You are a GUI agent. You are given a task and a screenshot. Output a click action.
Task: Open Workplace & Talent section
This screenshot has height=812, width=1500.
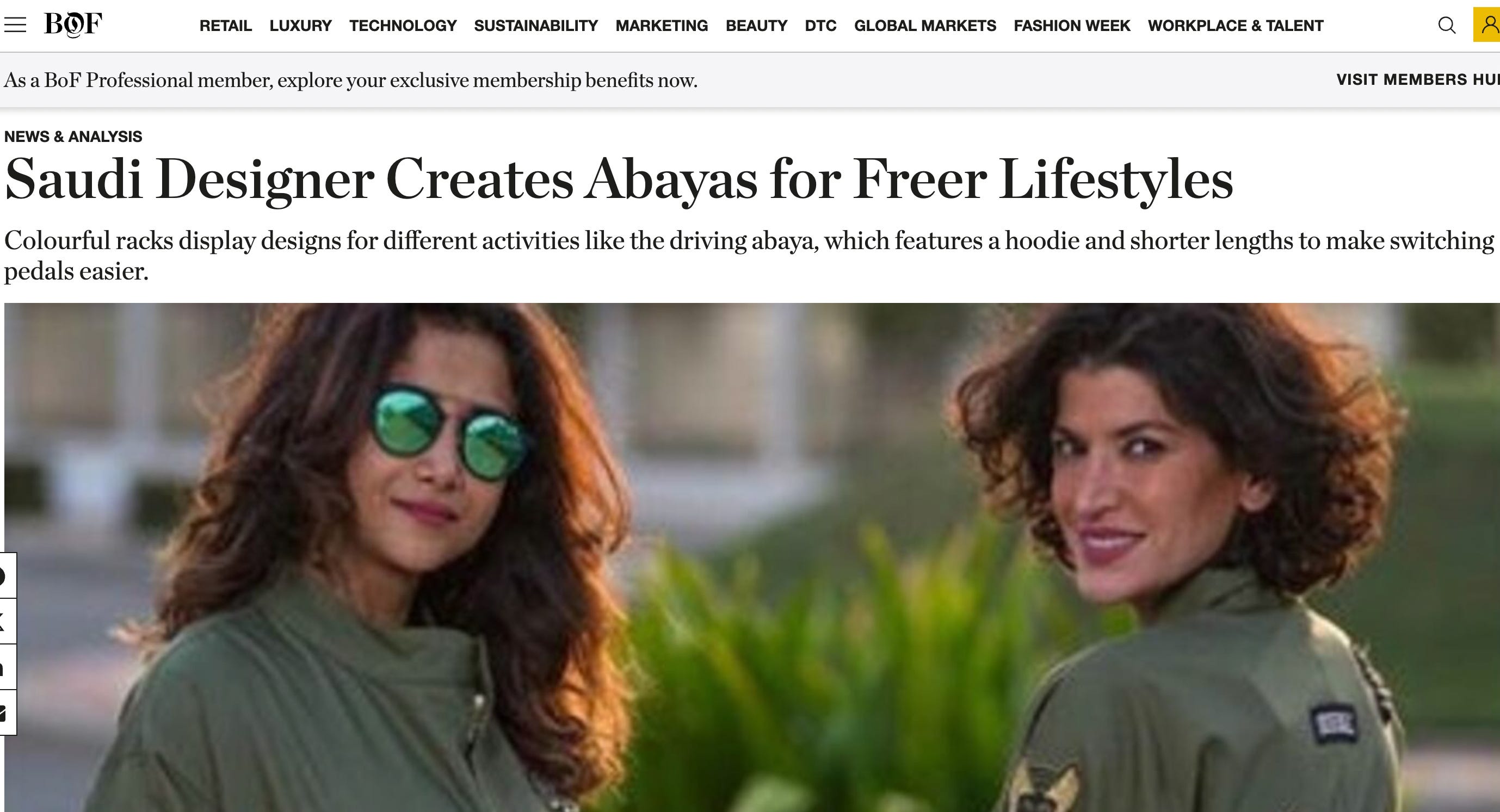pyautogui.click(x=1236, y=26)
